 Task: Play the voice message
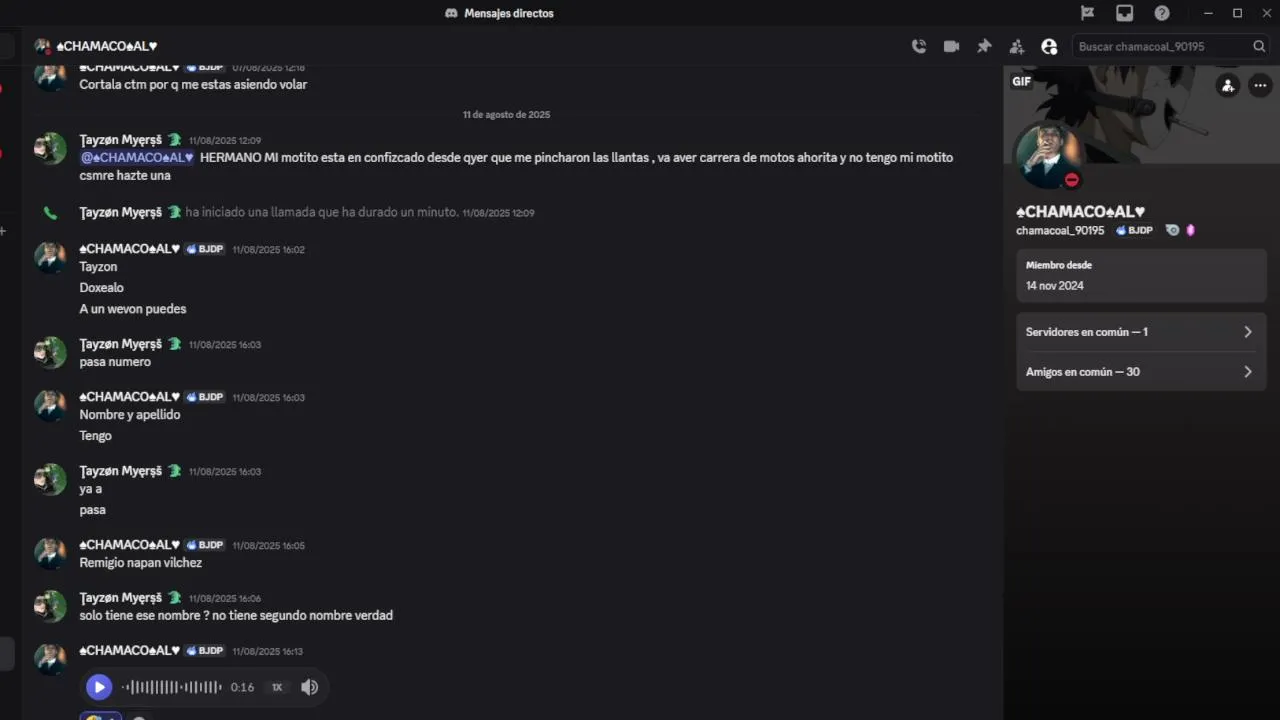98,687
